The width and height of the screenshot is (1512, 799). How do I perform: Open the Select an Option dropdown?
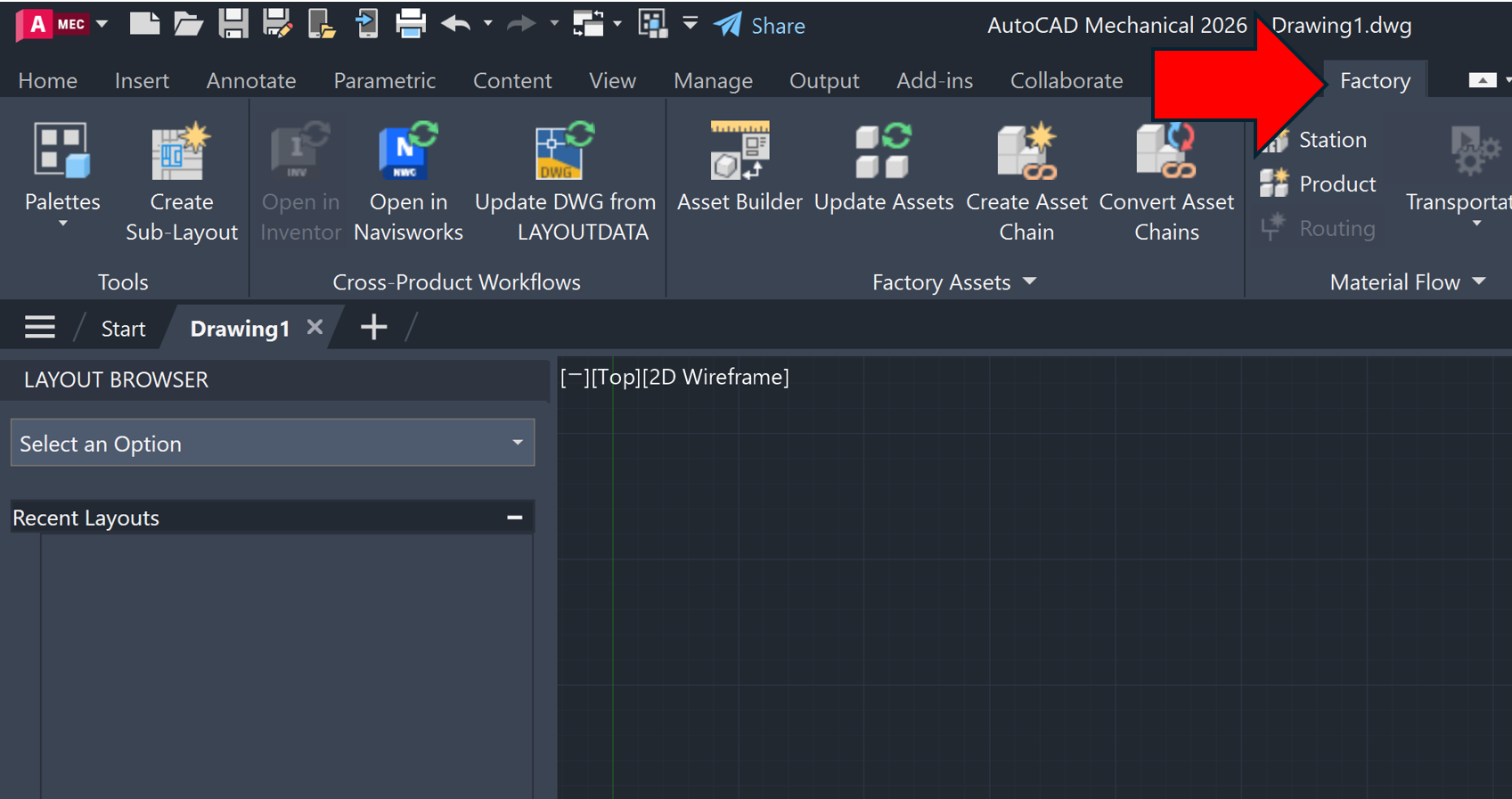click(x=273, y=443)
